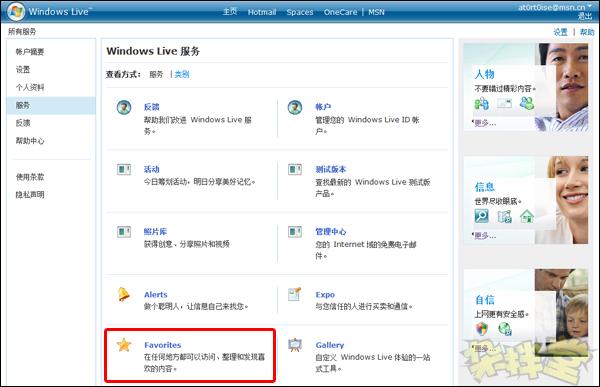This screenshot has height=387, width=600.
Task: Click the 帐户 account avatar icon
Action: [295, 108]
